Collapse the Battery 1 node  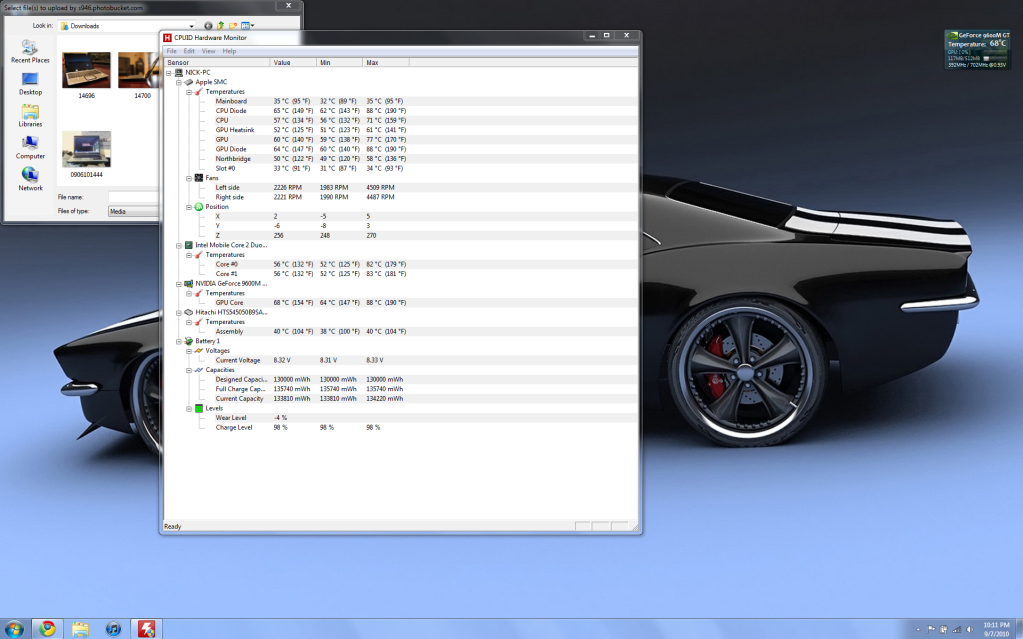click(179, 341)
